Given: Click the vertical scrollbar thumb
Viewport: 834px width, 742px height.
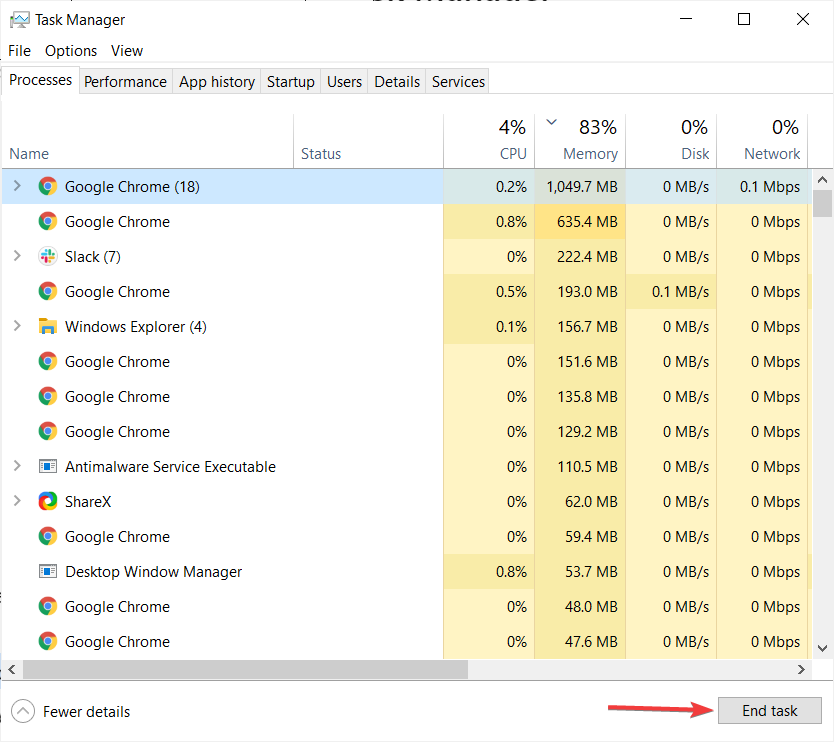Looking at the screenshot, I should 822,203.
